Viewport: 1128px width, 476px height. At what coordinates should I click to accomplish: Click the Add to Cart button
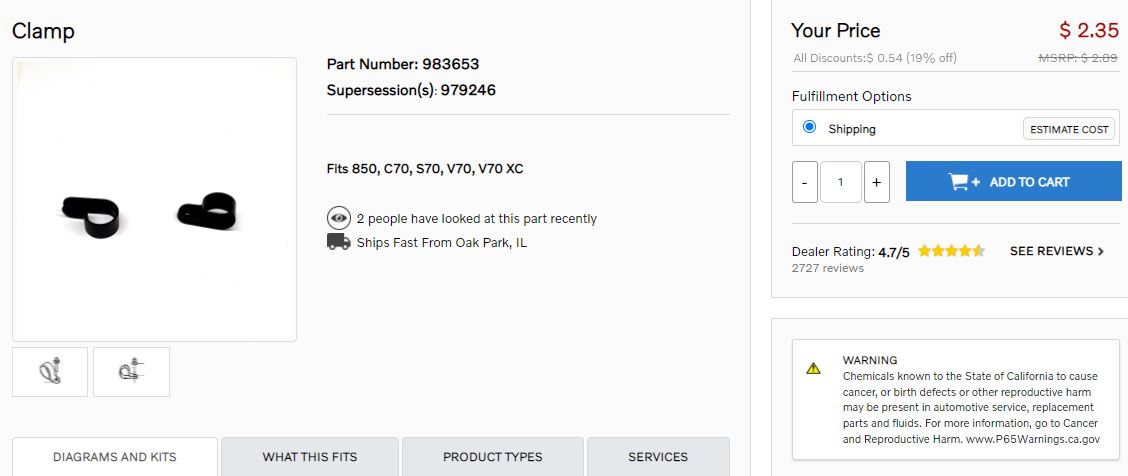point(1013,181)
